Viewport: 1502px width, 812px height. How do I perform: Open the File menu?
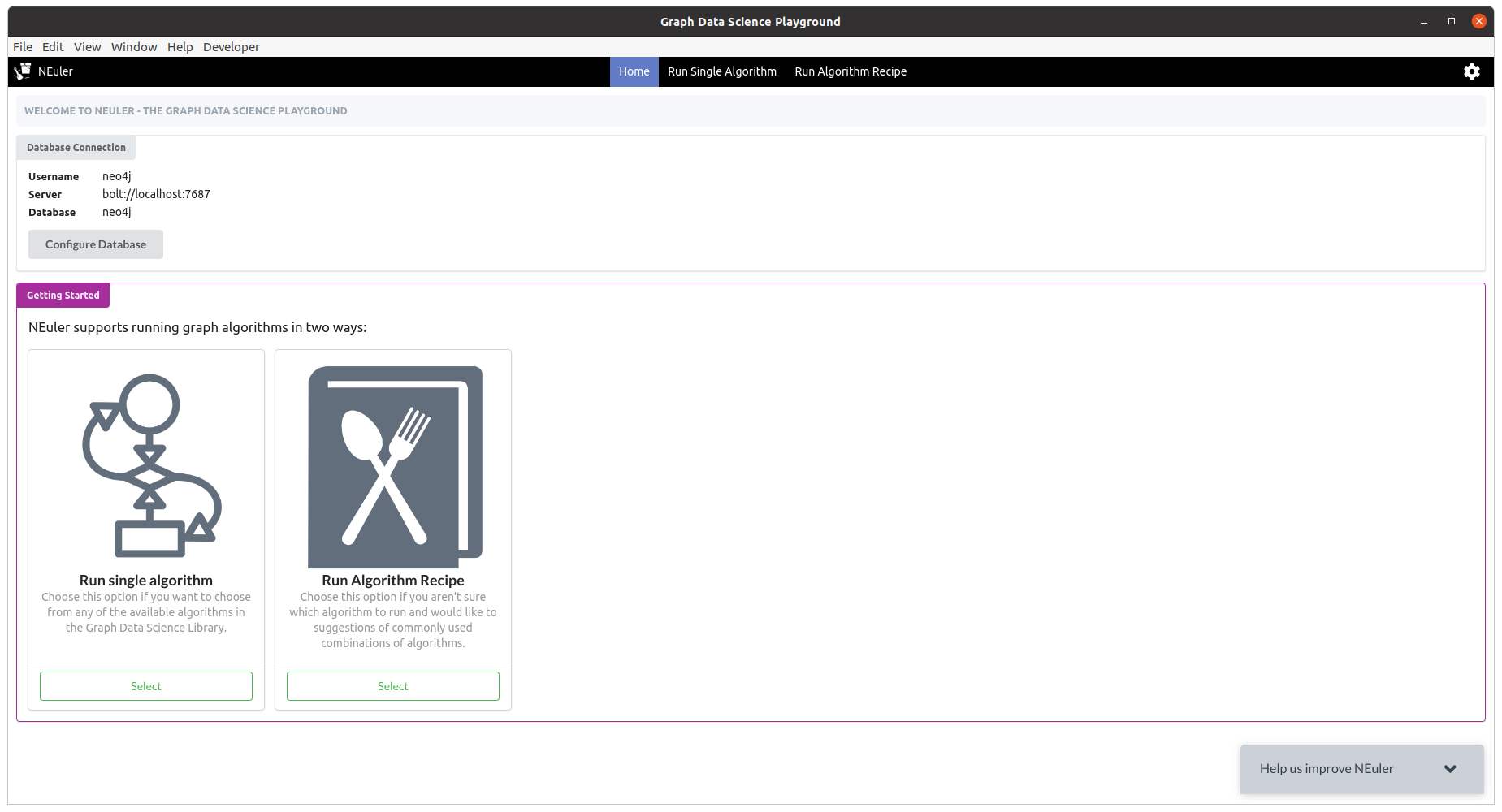click(23, 47)
